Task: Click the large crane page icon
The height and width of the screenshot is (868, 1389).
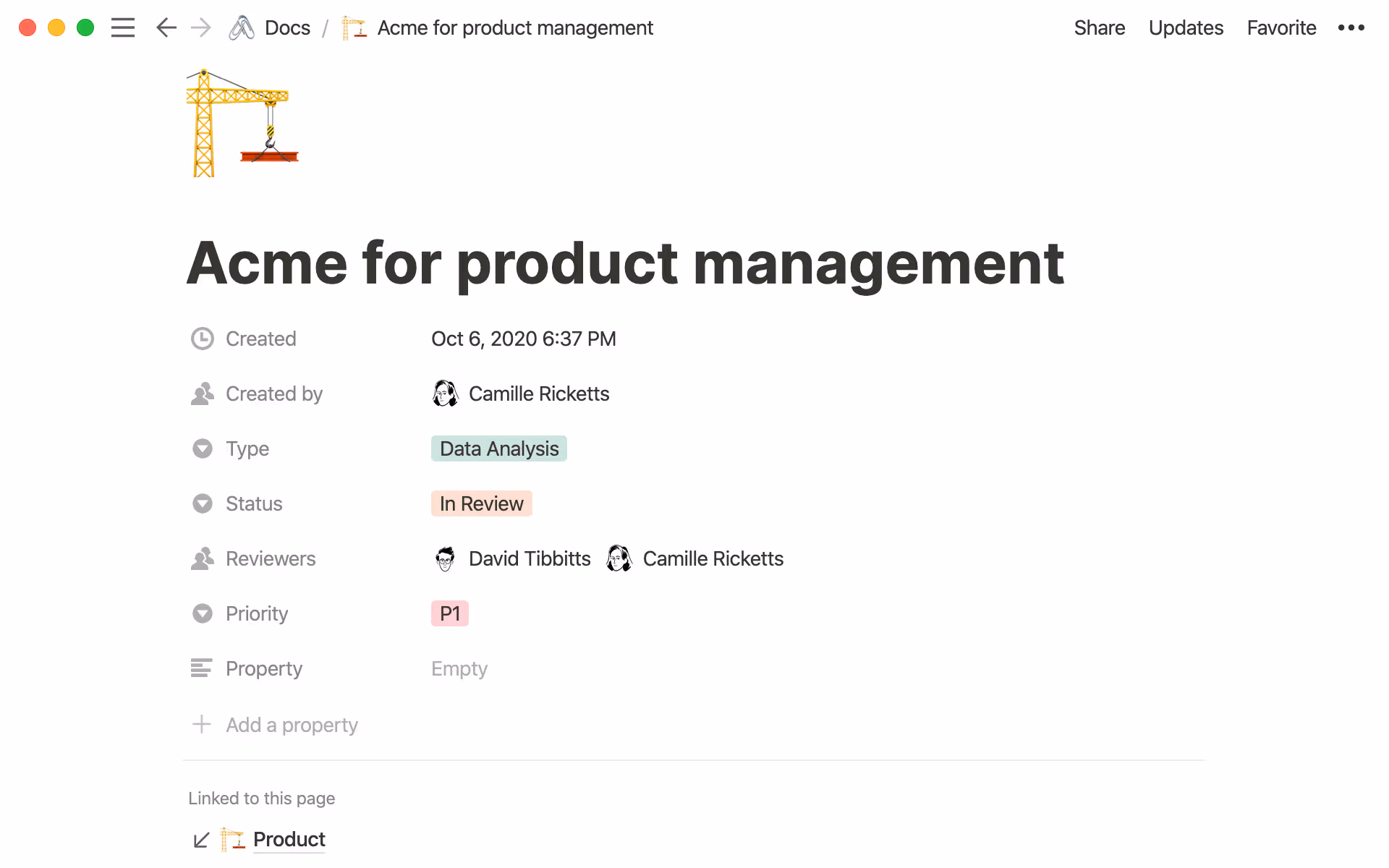Action: click(x=242, y=123)
